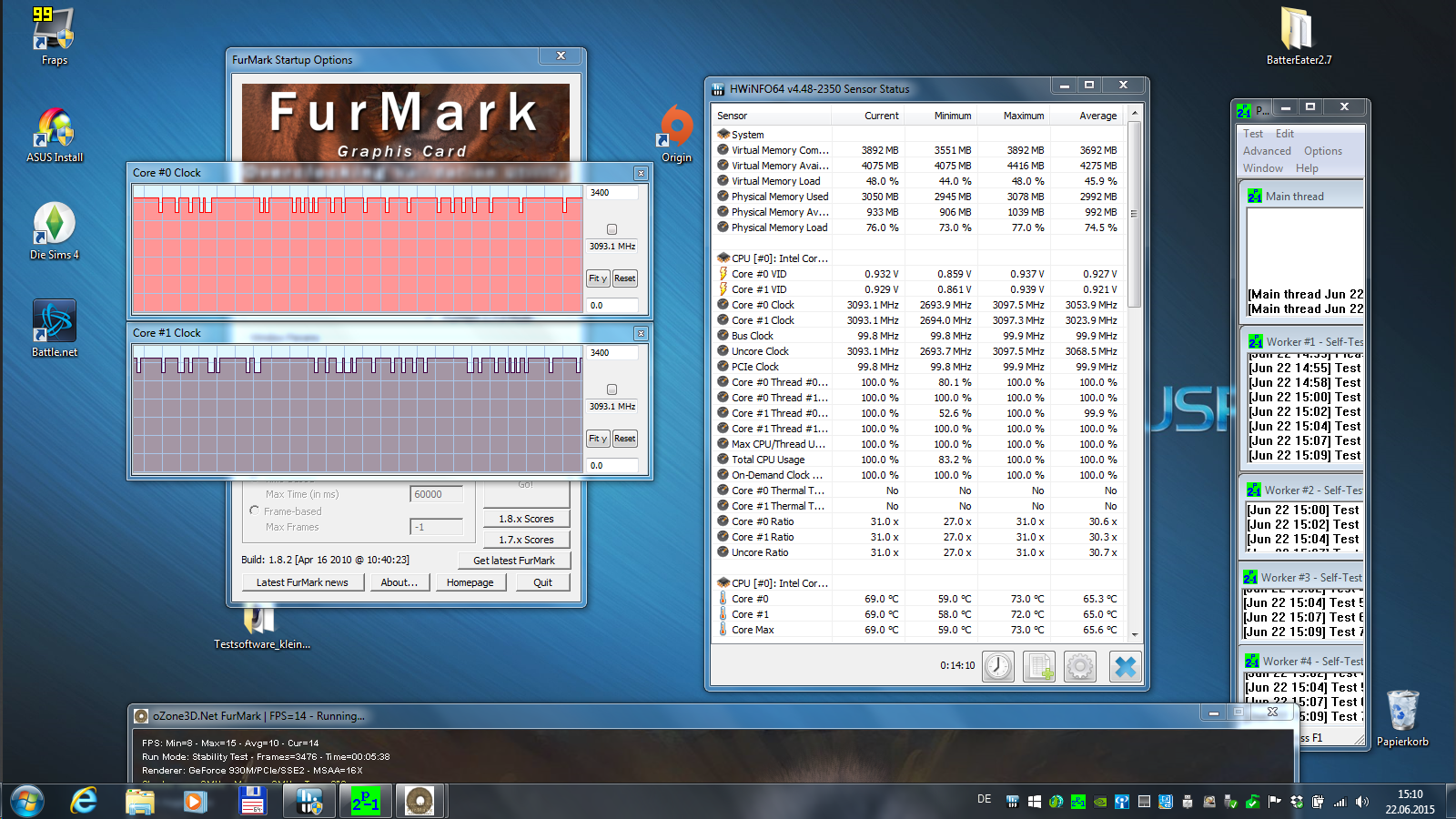Click the 3400 max field in Core #0 Clock

612,193
